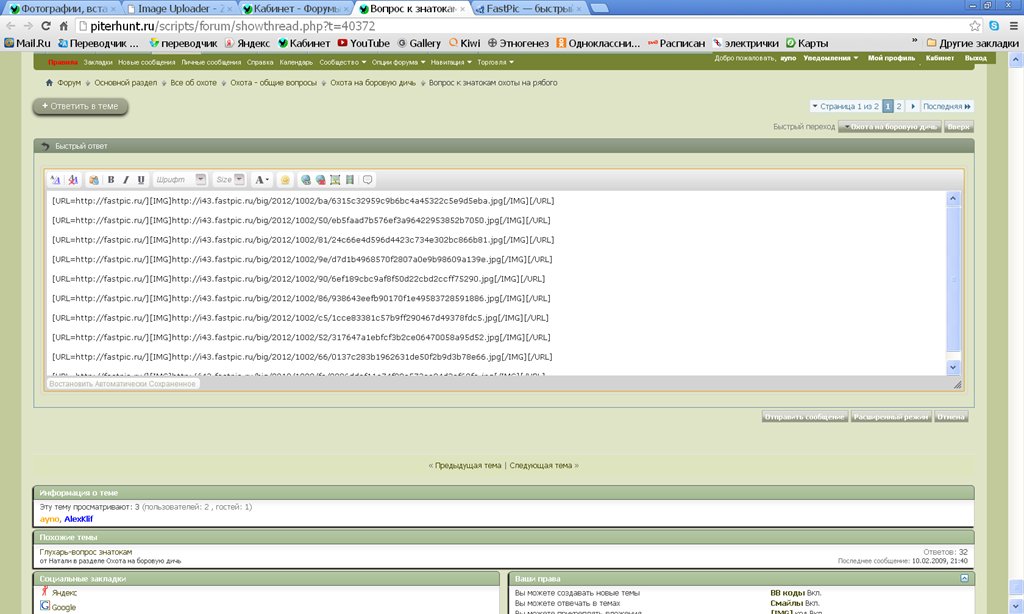Open Глухарь-вопрос знатокам similar thread
The image size is (1024, 614).
(86, 552)
